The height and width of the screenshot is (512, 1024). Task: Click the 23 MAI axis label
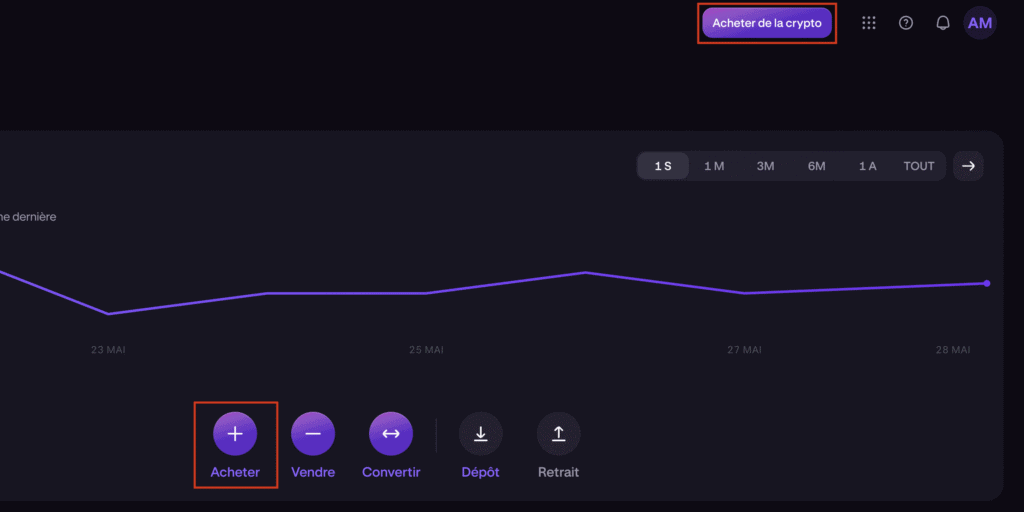tap(108, 350)
